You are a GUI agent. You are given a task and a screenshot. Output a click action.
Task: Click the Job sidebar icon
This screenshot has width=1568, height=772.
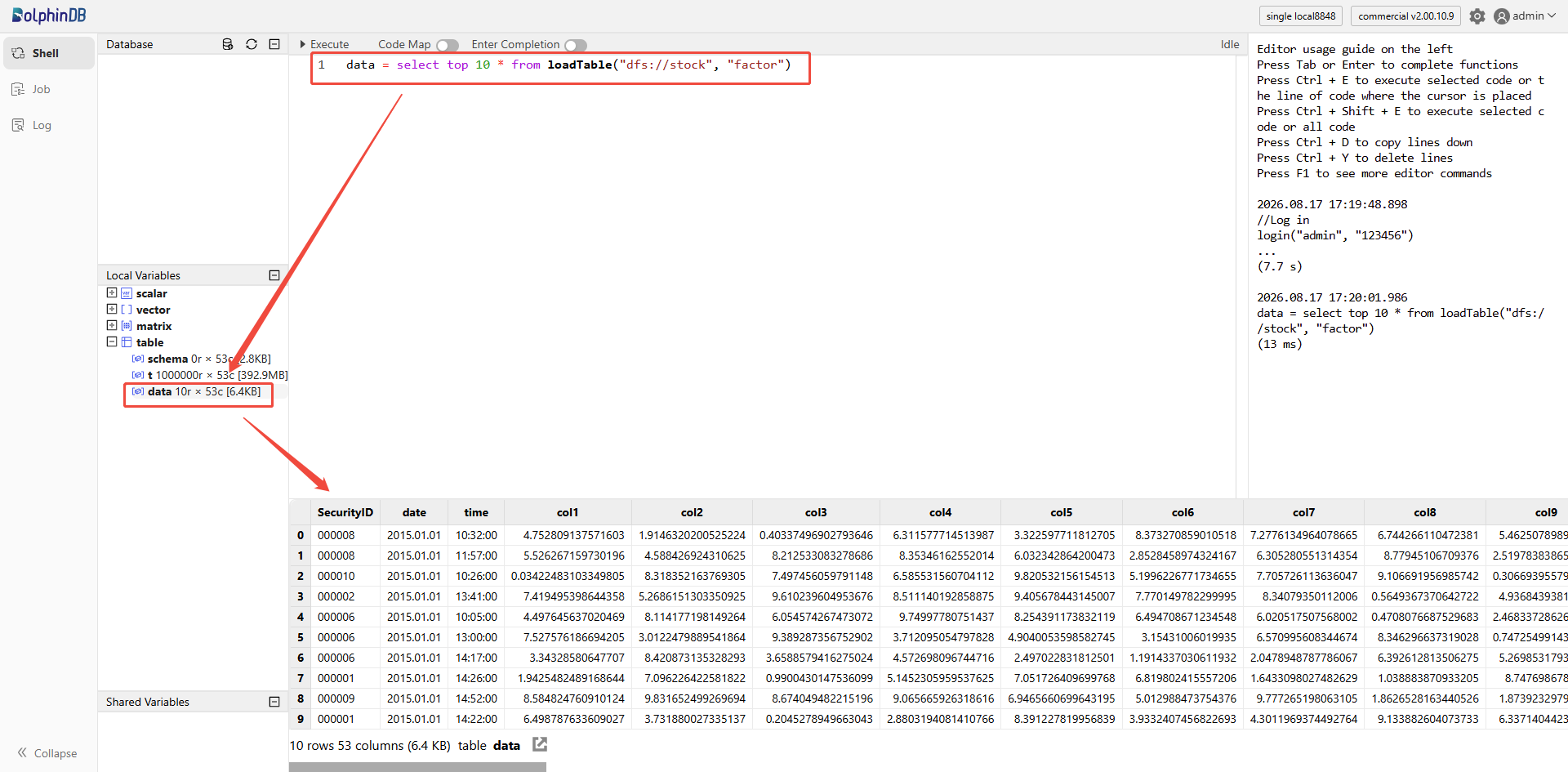pyautogui.click(x=18, y=89)
